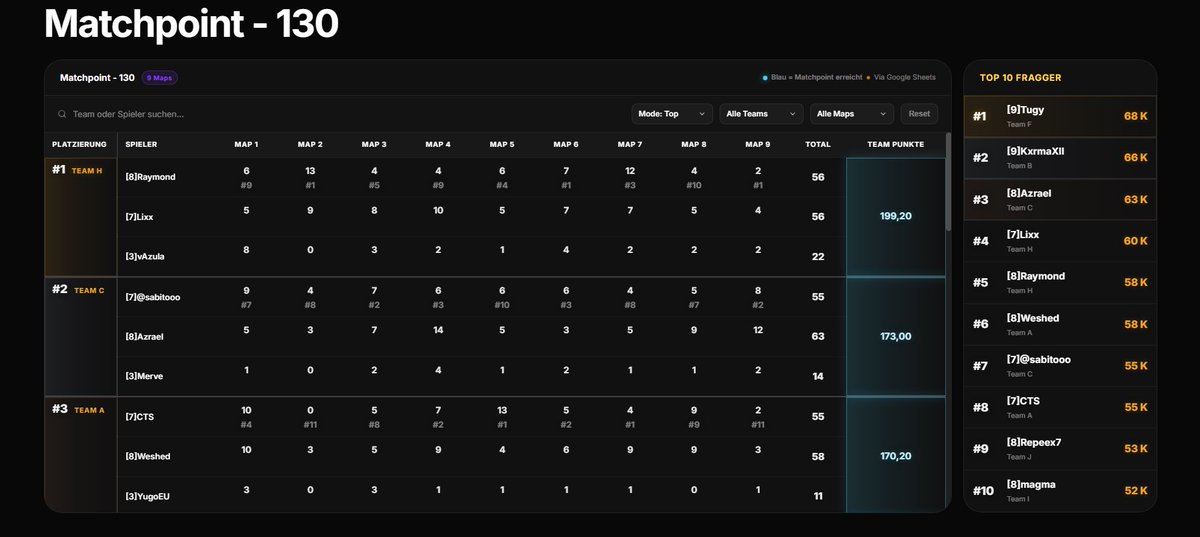Click the 68 K score for Tugy
This screenshot has height=537, width=1200.
click(1136, 116)
